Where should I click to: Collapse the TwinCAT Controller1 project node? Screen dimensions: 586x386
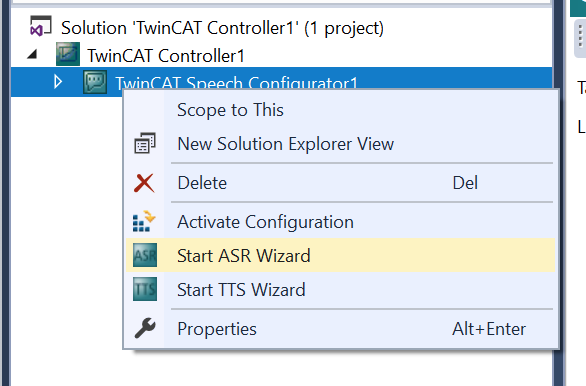pos(33,55)
